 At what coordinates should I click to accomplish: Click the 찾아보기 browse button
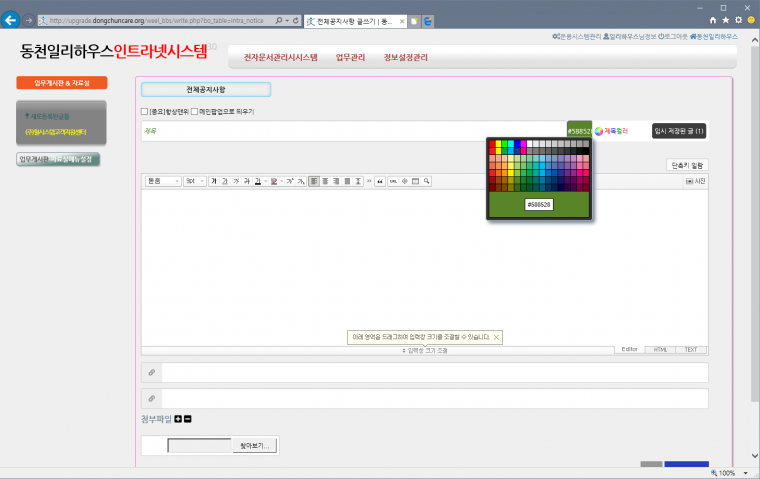pyautogui.click(x=254, y=445)
